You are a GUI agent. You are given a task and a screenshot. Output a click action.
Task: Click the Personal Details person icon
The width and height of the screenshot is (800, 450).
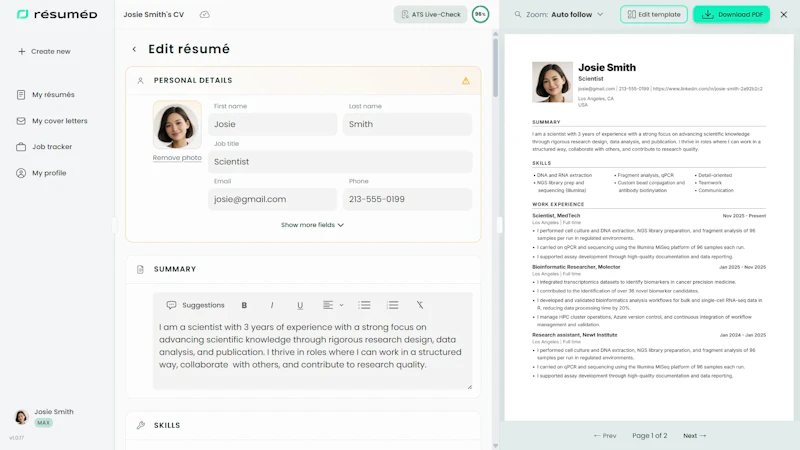point(140,81)
